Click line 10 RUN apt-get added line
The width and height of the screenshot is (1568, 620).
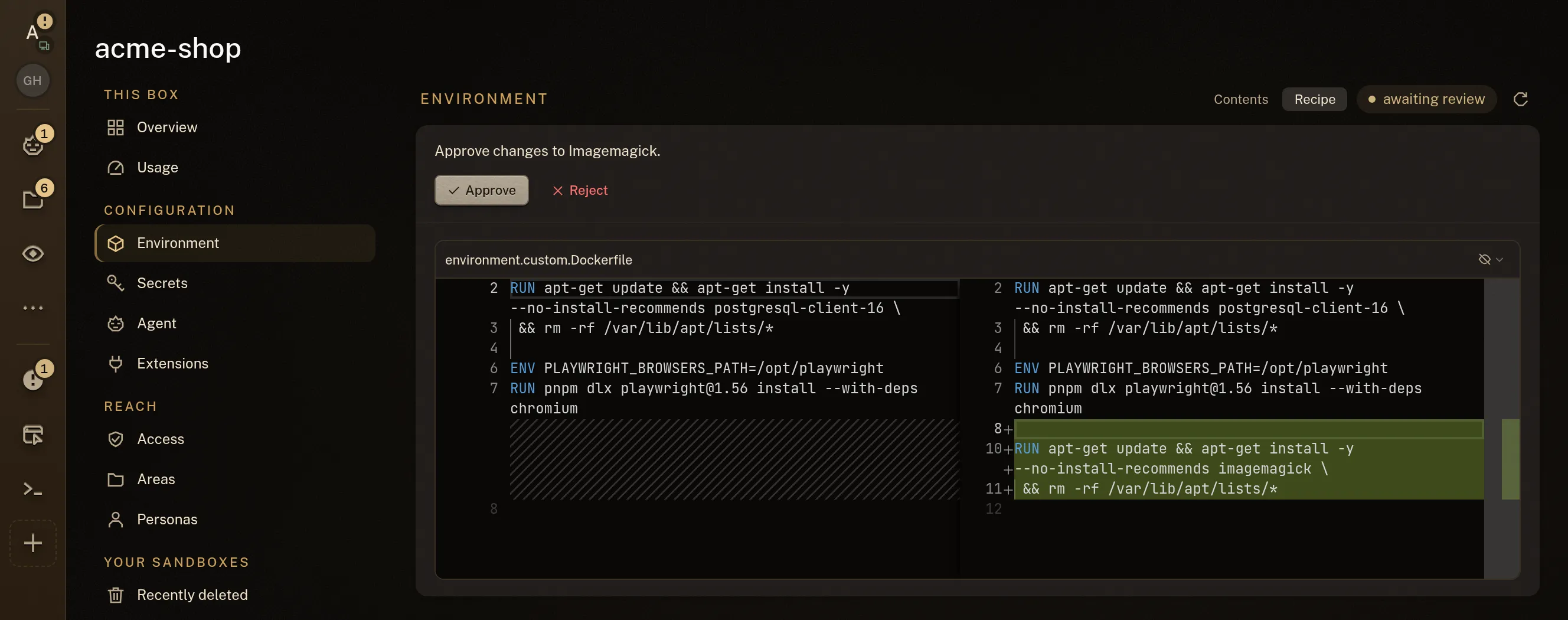[1248, 449]
